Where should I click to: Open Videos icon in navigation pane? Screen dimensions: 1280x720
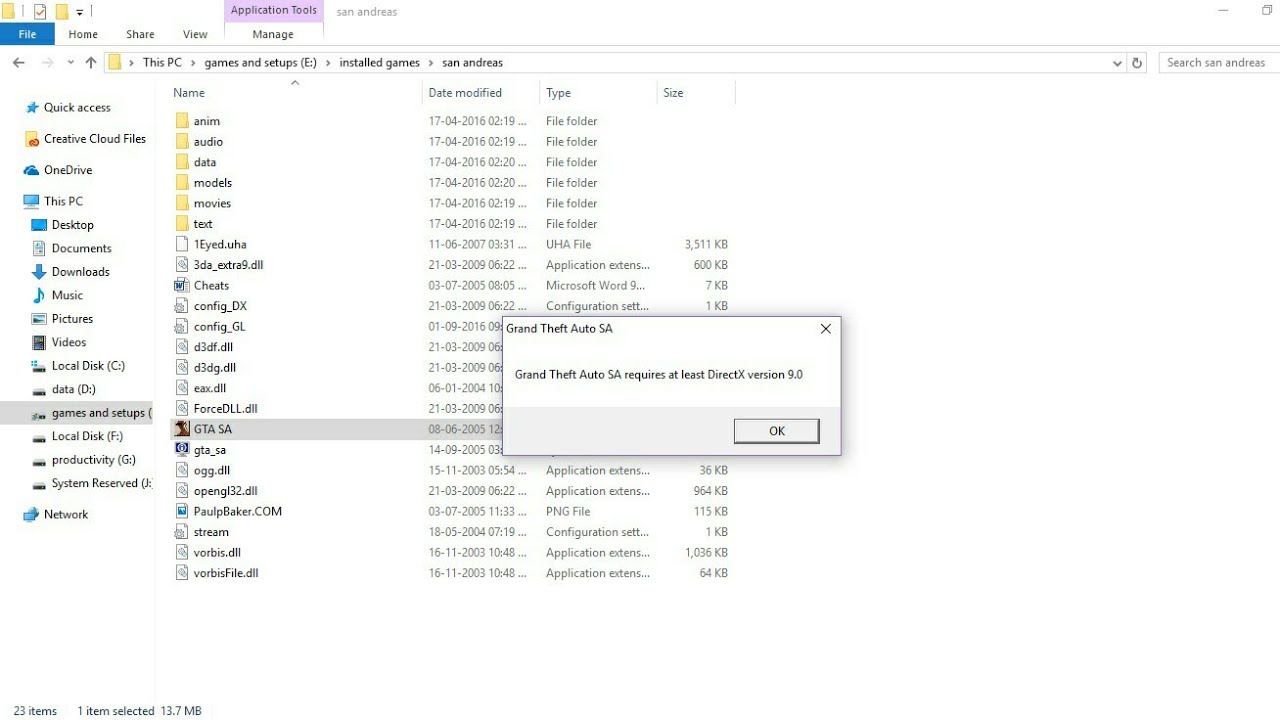tap(39, 342)
